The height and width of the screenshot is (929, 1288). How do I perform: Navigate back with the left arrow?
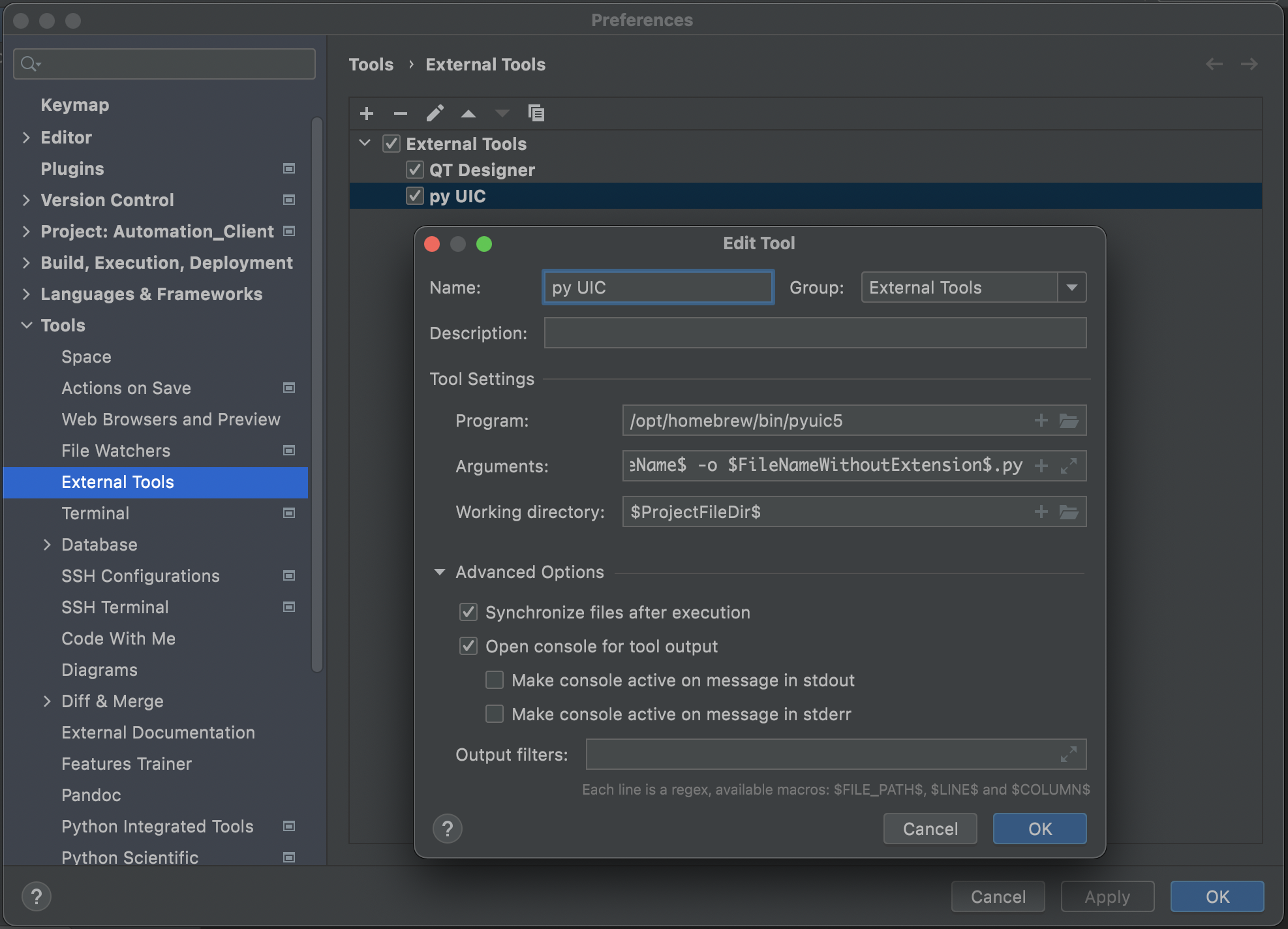pos(1214,64)
